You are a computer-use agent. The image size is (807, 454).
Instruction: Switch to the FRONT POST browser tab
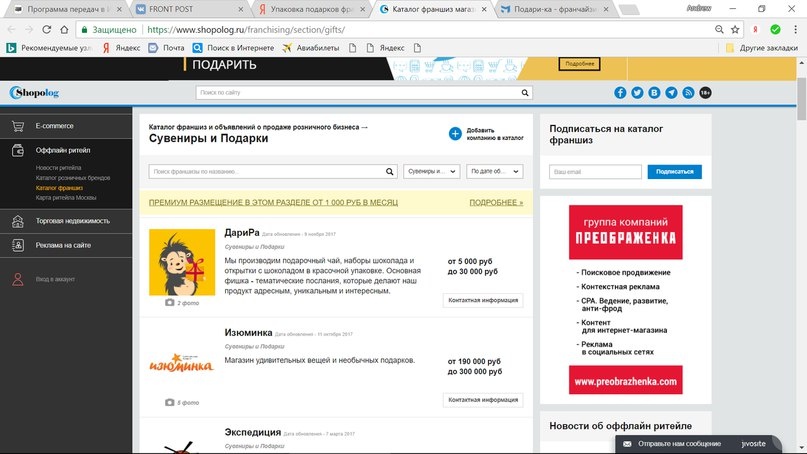point(189,9)
